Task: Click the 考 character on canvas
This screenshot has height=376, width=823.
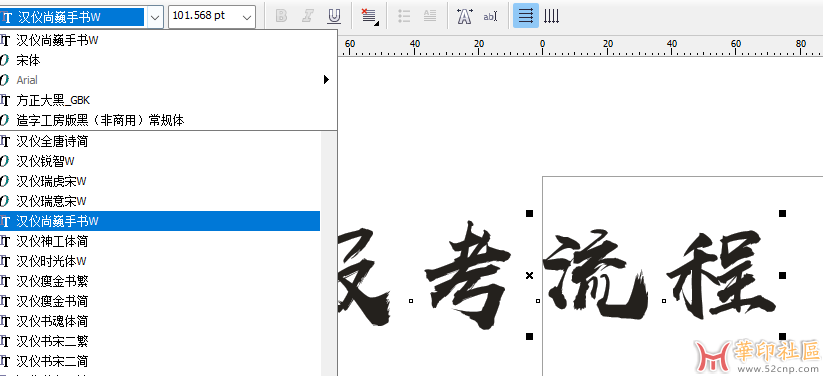Action: tap(467, 275)
